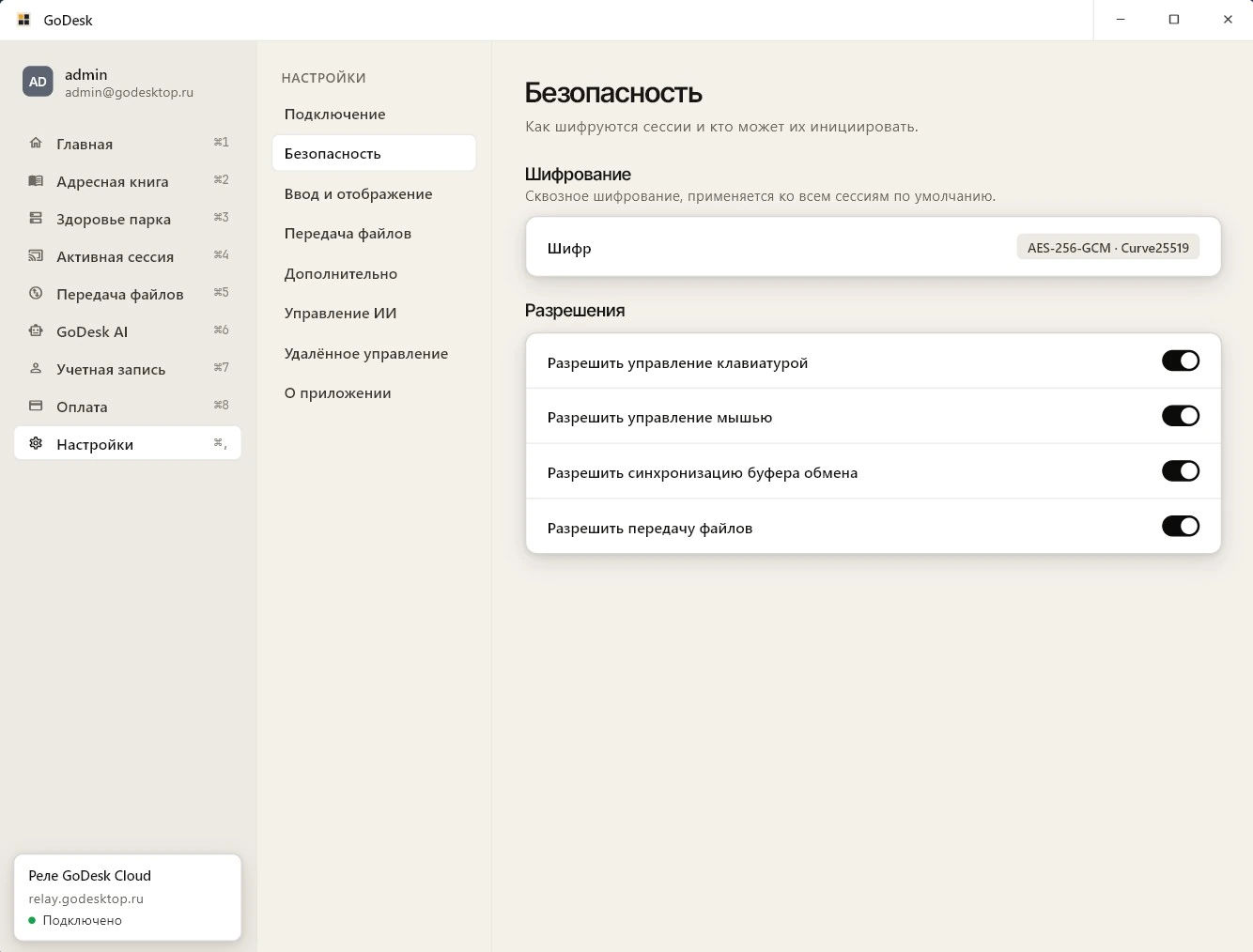
Task: Click the ⌘1 shortcut hint next to Главная
Action: [221, 142]
